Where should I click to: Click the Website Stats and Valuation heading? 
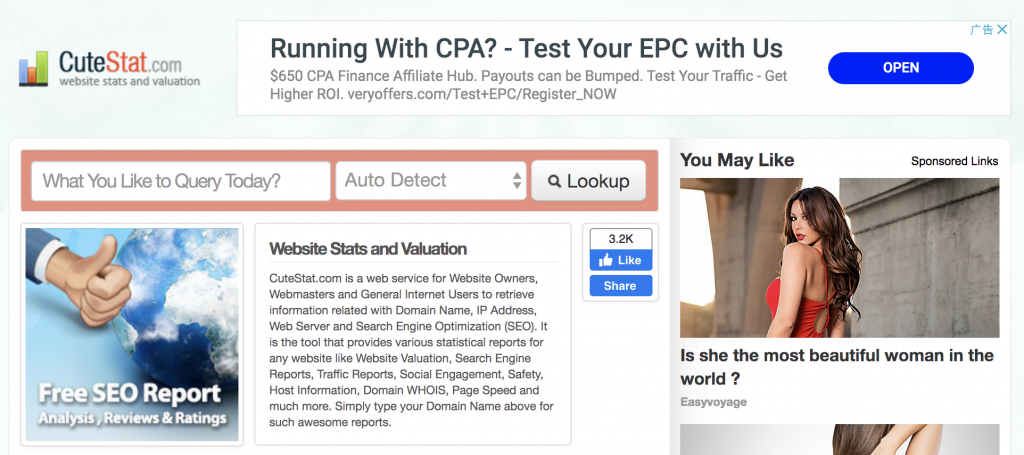pos(368,249)
